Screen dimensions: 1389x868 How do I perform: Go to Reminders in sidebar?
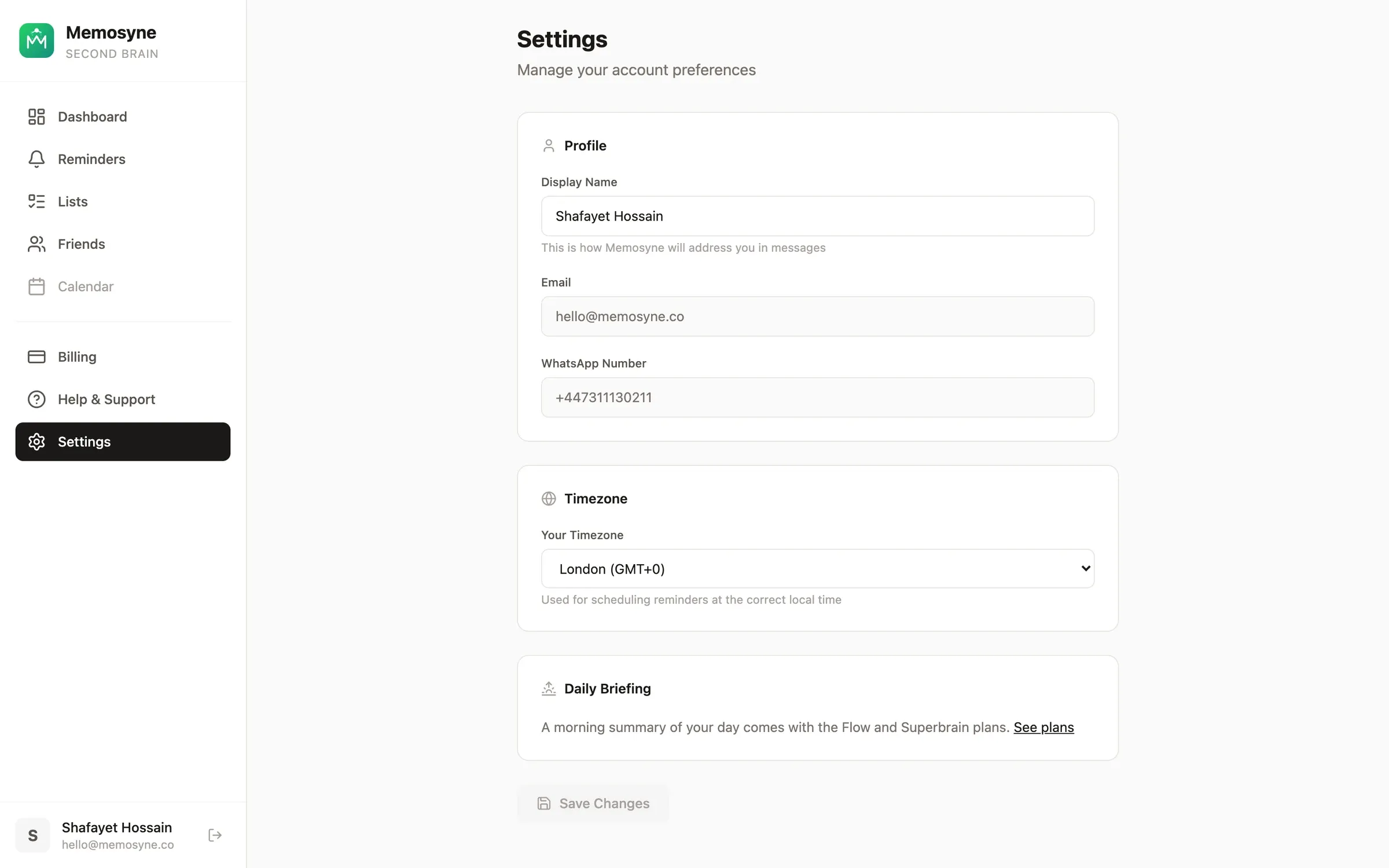click(x=123, y=159)
